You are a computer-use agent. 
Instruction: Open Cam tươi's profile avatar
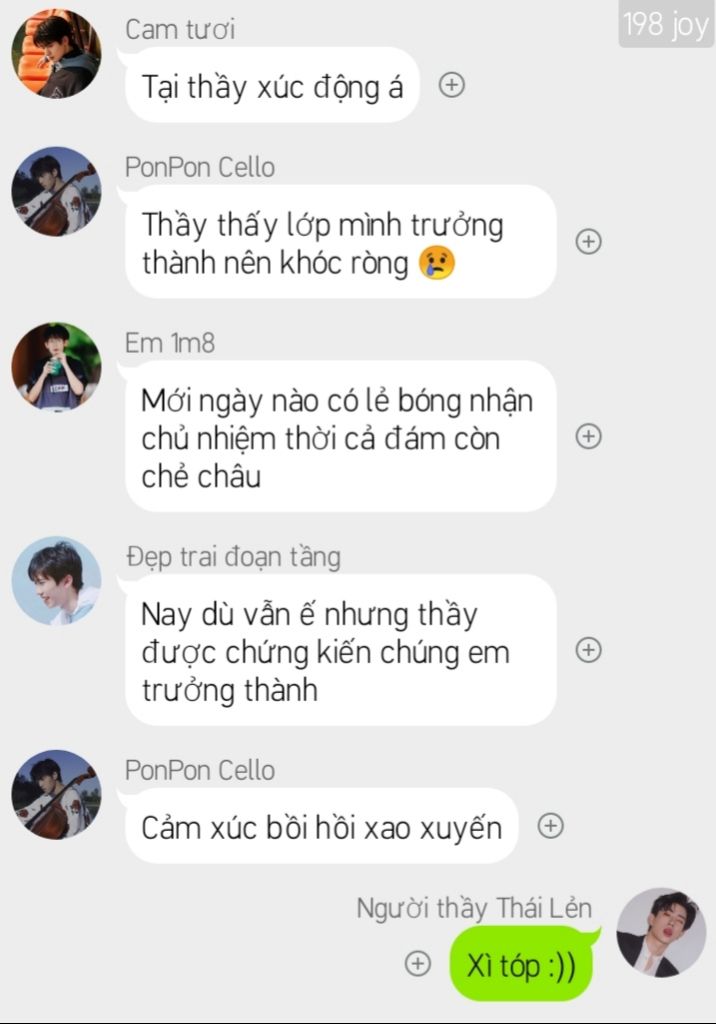tap(57, 54)
